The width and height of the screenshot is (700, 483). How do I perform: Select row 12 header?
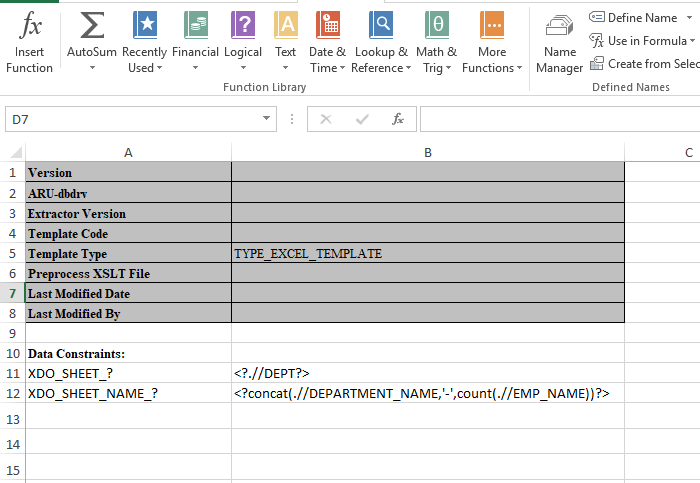12,393
